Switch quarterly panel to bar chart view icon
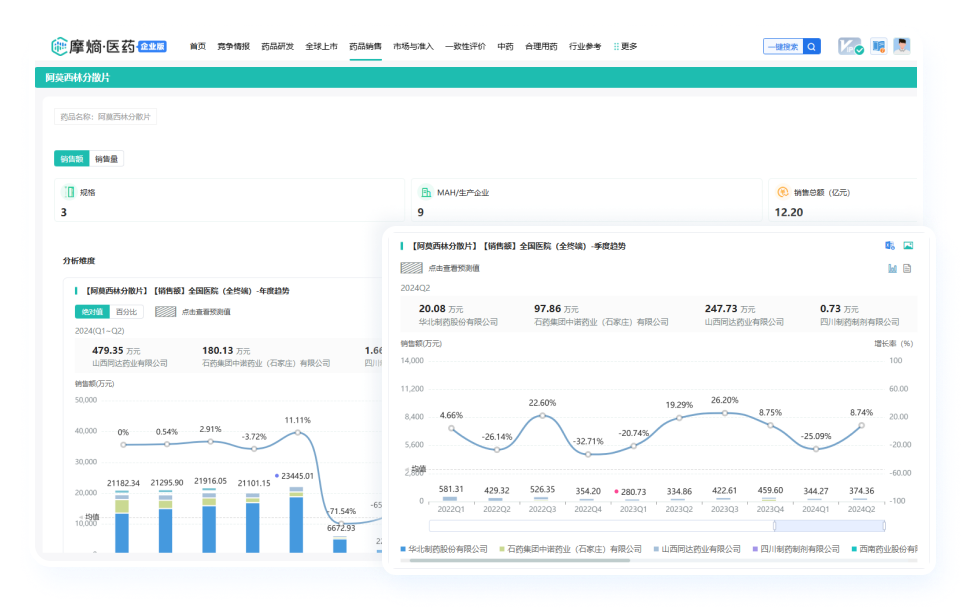 click(892, 268)
